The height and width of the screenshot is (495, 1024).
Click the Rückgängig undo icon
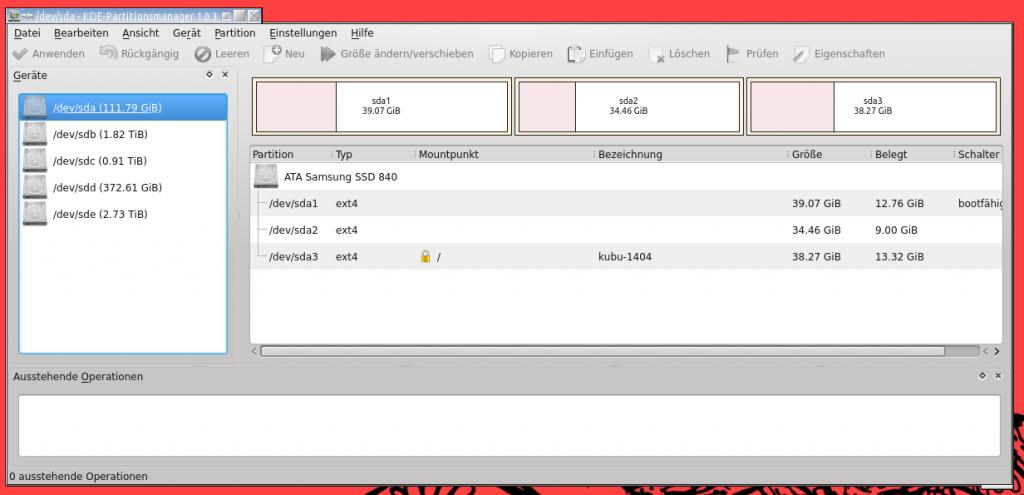click(109, 54)
